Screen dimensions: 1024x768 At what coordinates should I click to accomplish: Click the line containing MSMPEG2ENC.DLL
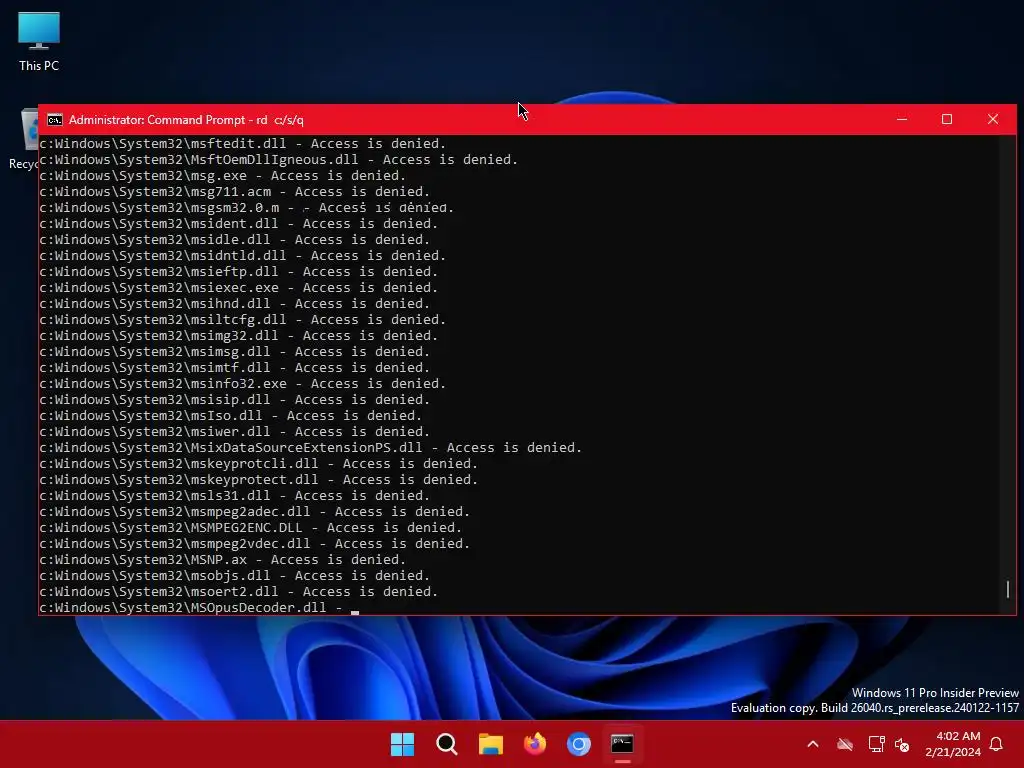(x=251, y=528)
